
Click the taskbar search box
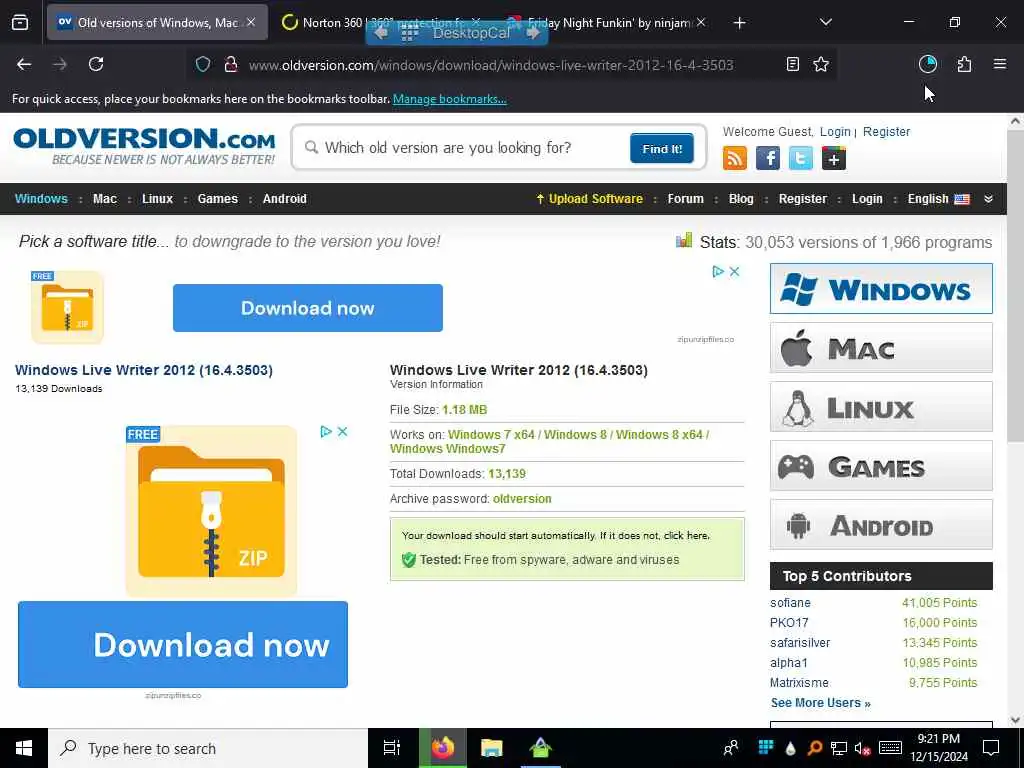click(208, 748)
